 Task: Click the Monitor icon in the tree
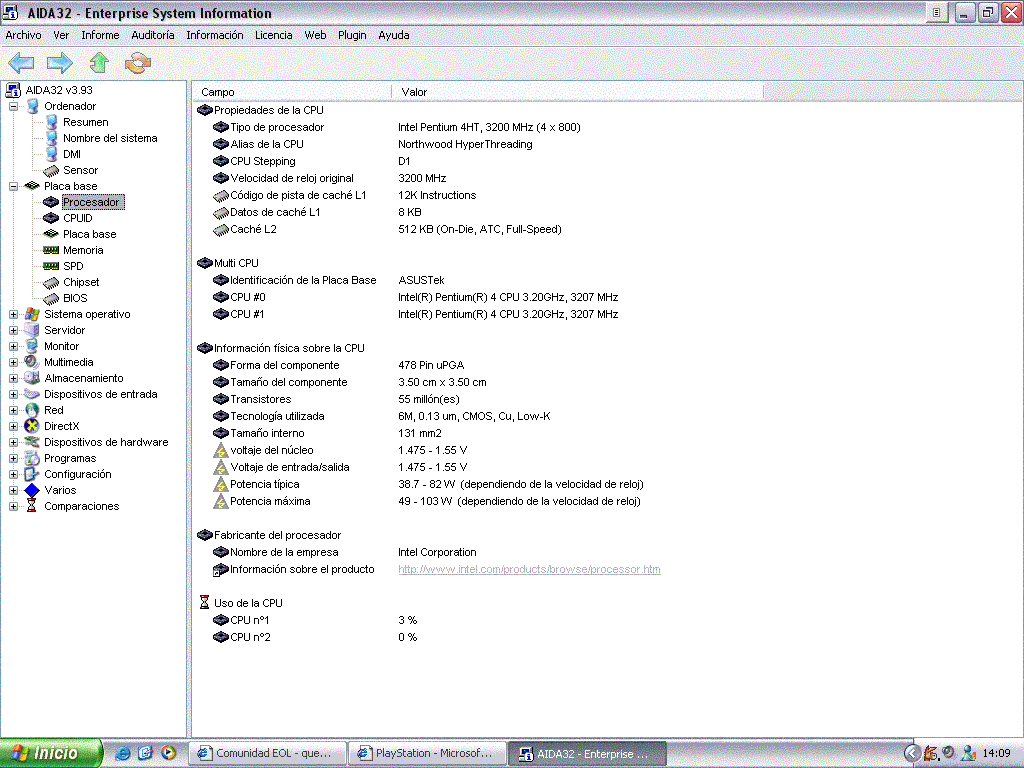click(x=32, y=346)
